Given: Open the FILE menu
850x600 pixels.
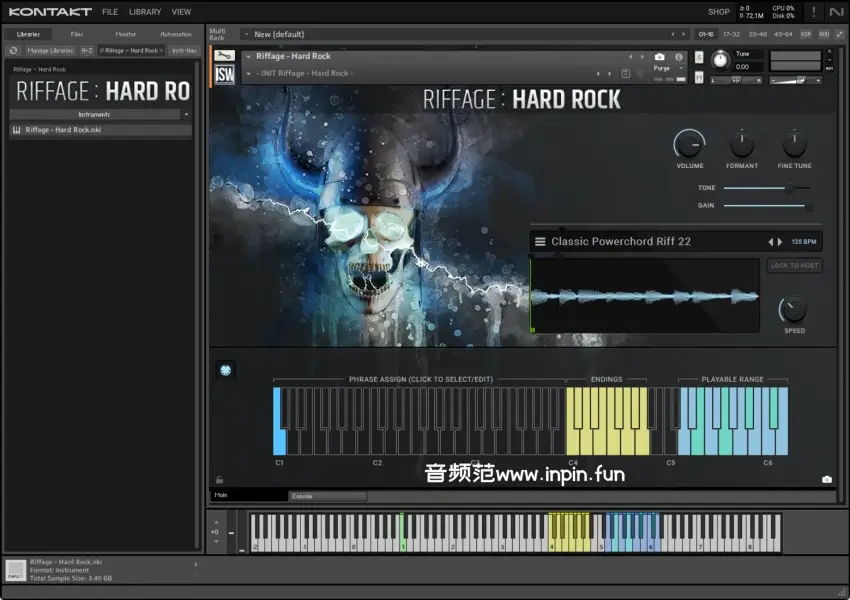Looking at the screenshot, I should [110, 12].
